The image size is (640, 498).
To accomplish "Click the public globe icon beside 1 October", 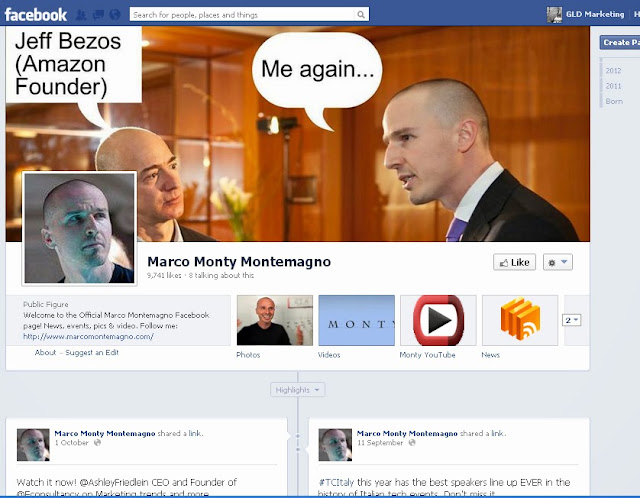I will (97, 442).
